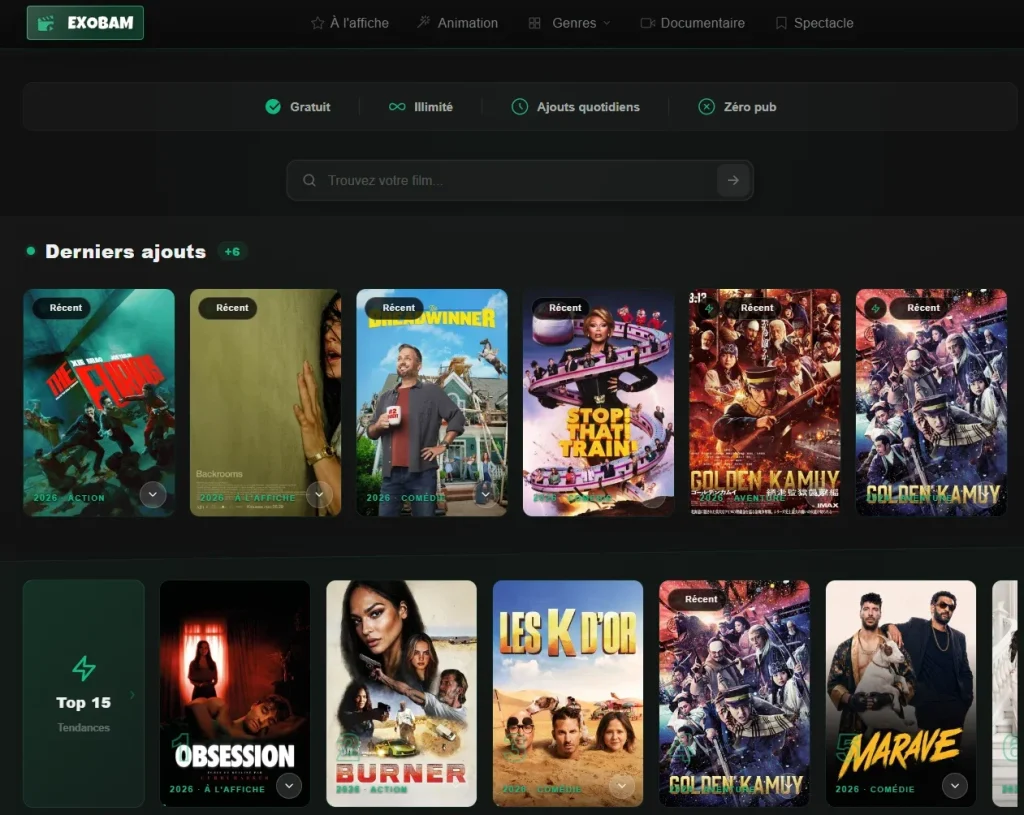
Task: Expand chevron on the Backrooms poster
Action: click(x=319, y=494)
